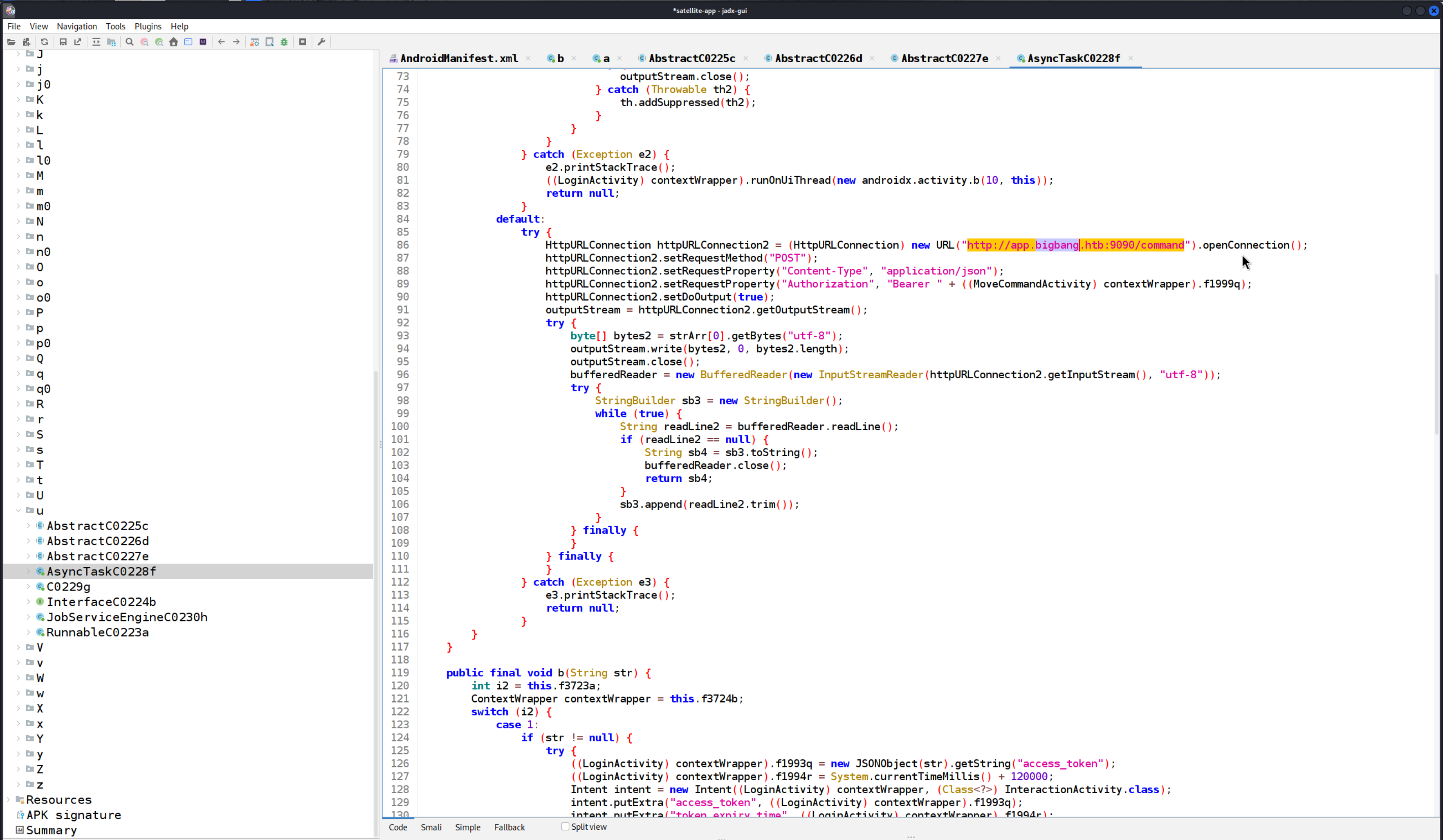This screenshot has width=1443, height=840.
Task: Open the APK signature entry
Action: click(73, 815)
